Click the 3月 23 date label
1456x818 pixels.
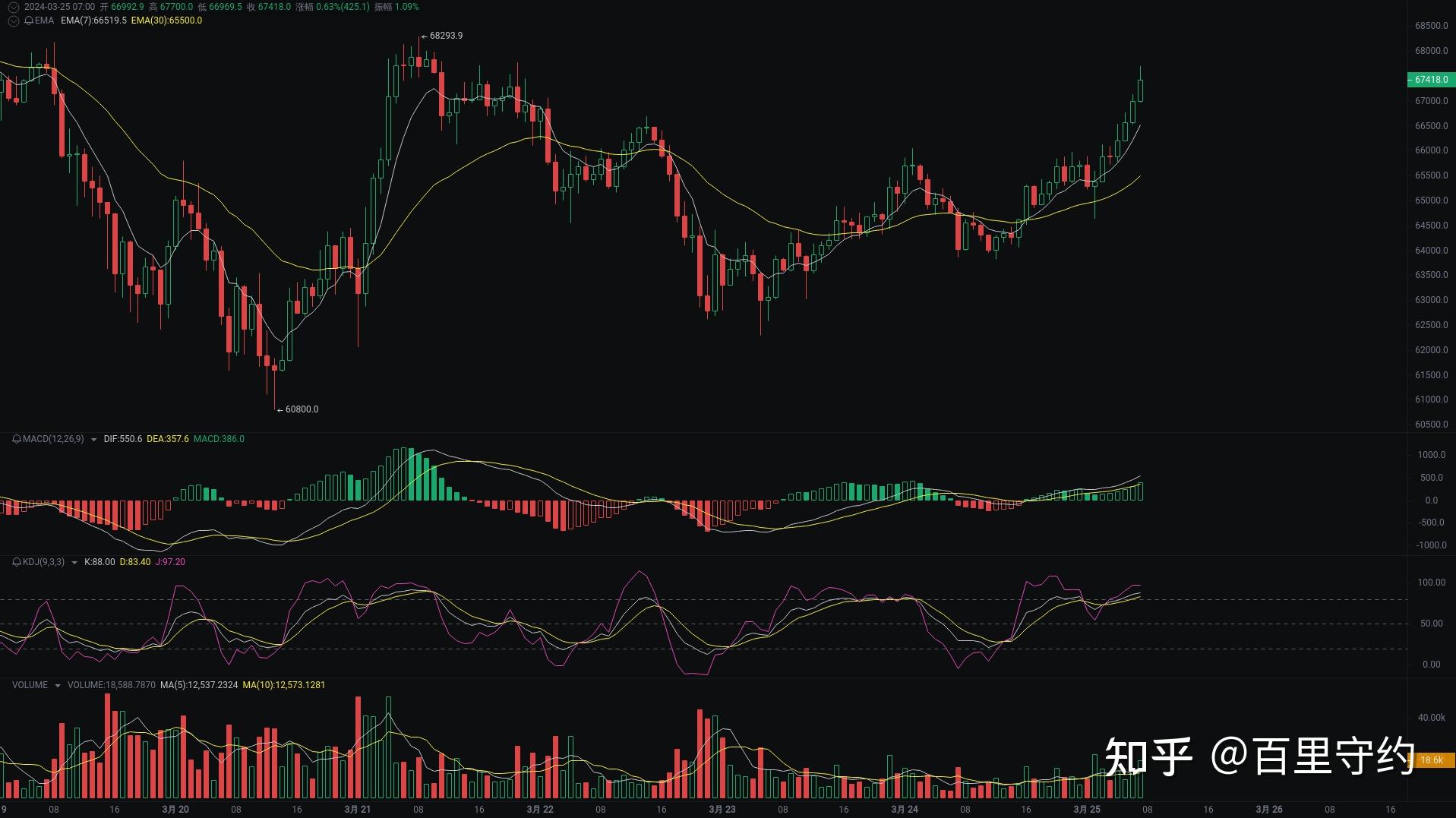pyautogui.click(x=722, y=810)
